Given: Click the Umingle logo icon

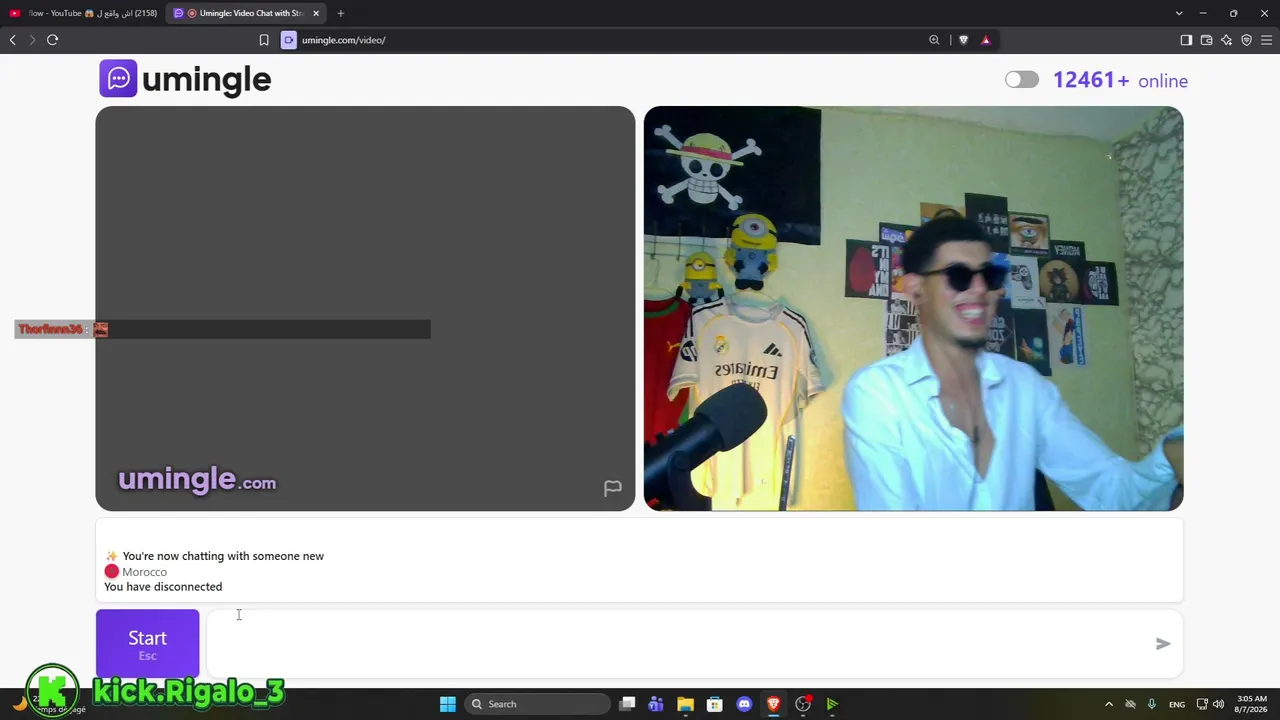Looking at the screenshot, I should (118, 79).
